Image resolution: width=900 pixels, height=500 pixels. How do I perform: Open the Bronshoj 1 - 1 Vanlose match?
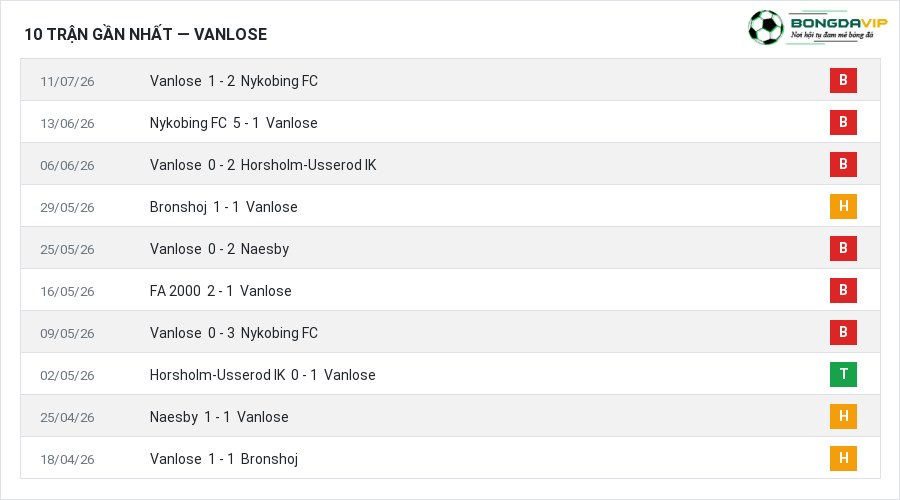223,207
